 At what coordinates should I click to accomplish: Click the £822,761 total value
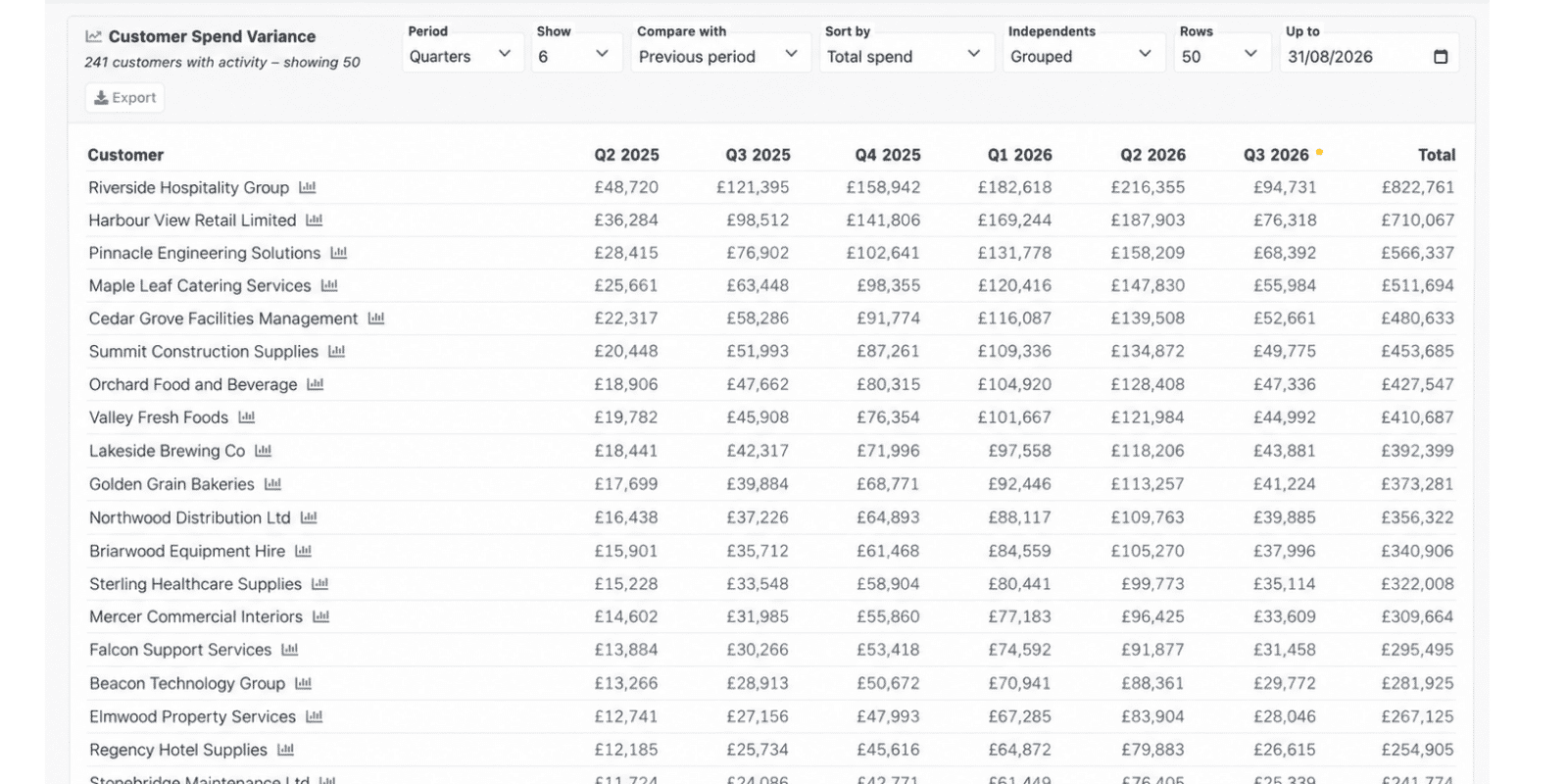1418,187
